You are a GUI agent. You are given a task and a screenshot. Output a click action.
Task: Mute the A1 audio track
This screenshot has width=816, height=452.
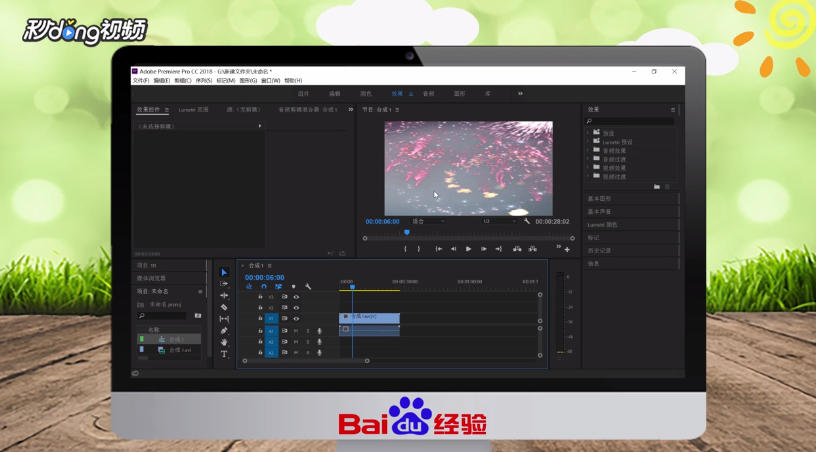(296, 331)
